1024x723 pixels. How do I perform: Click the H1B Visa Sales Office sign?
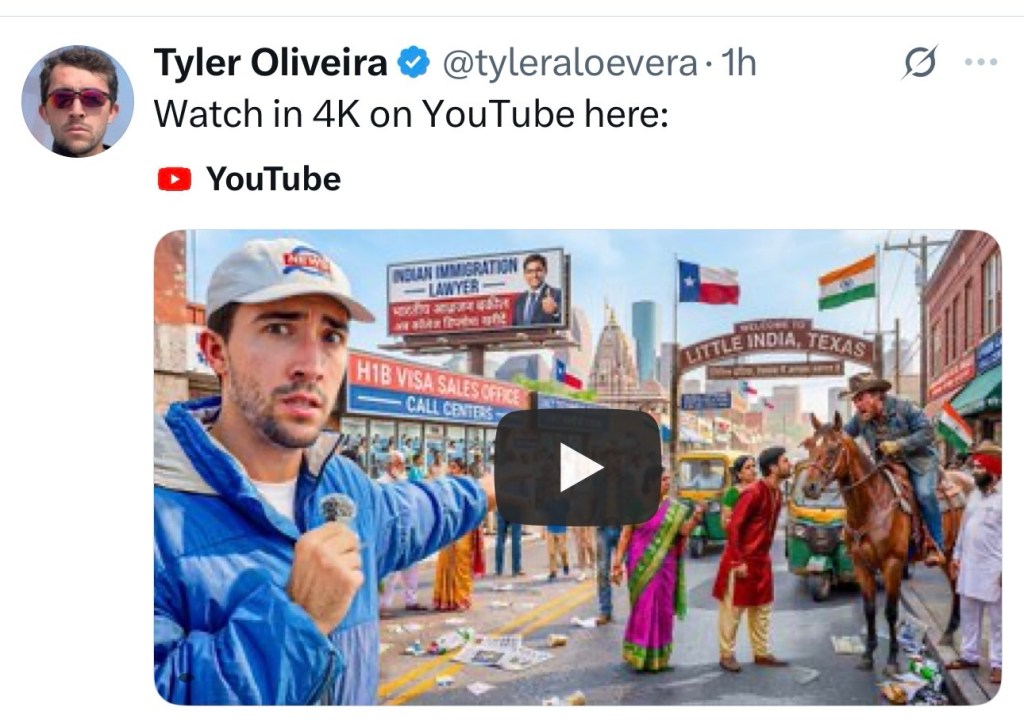[438, 389]
